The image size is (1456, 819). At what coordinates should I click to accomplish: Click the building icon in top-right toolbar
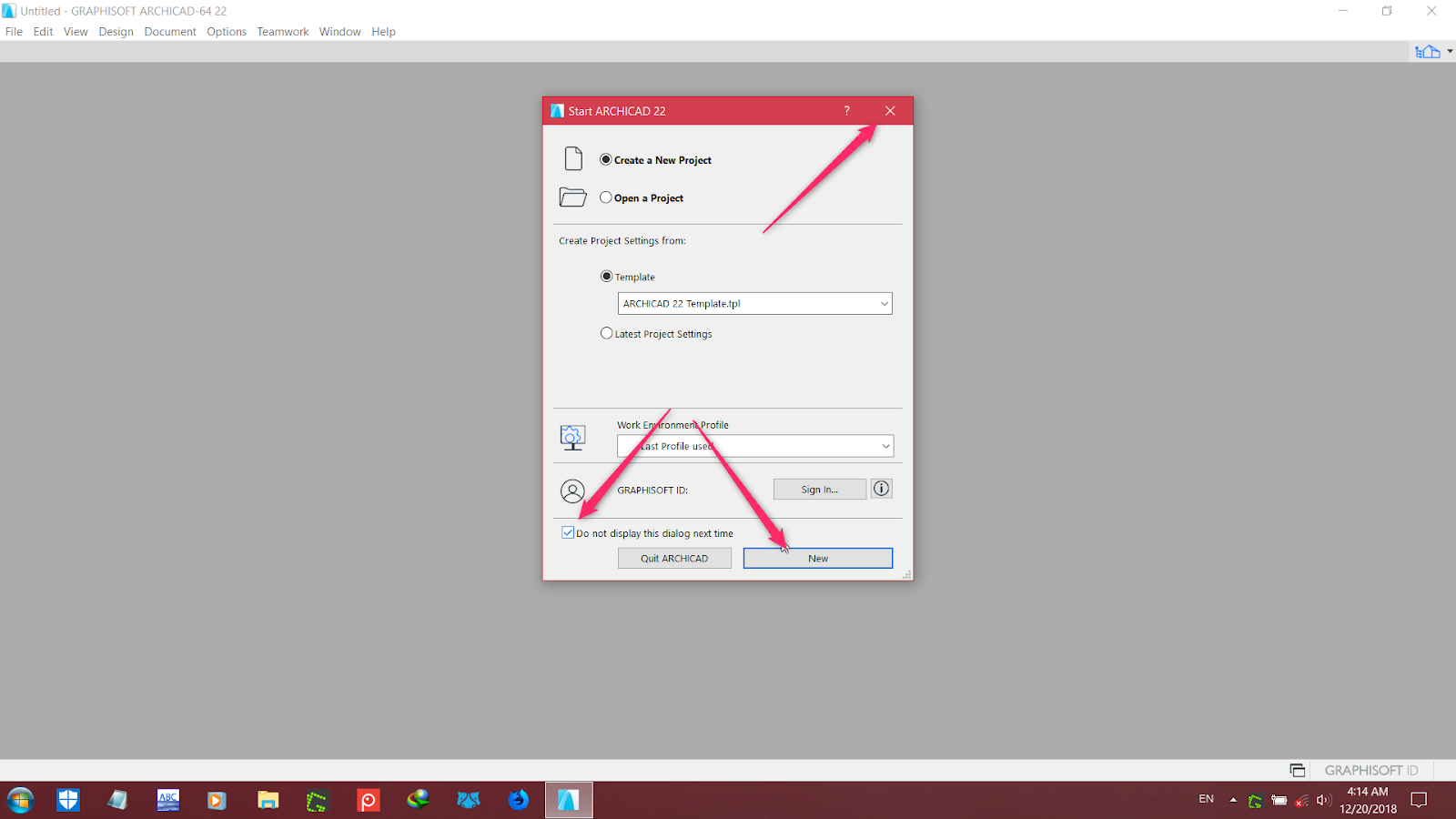coord(1428,52)
